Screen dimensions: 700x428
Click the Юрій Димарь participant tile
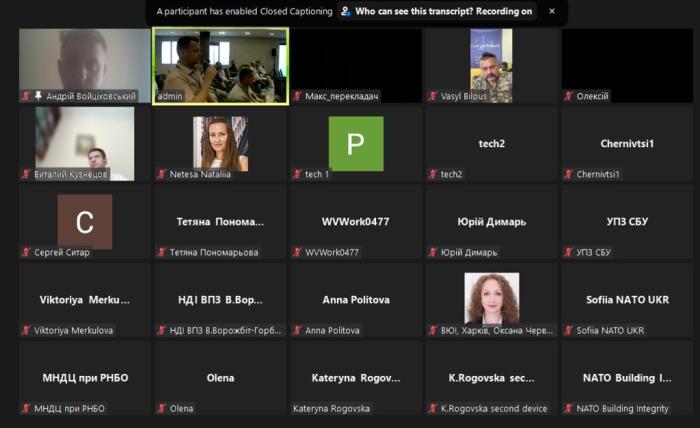click(x=491, y=221)
